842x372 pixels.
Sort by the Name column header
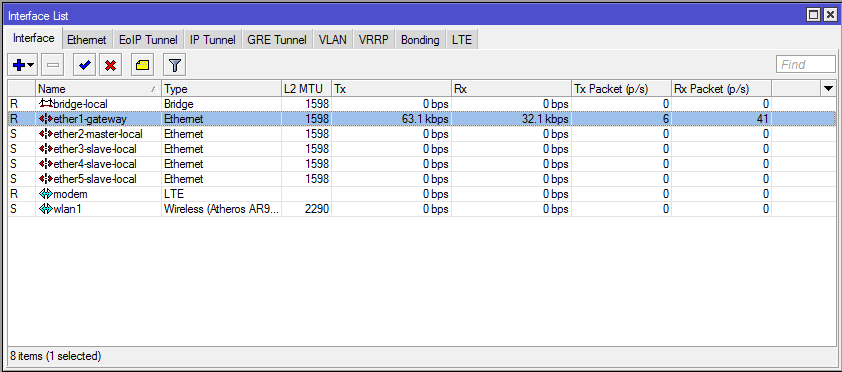[98, 89]
